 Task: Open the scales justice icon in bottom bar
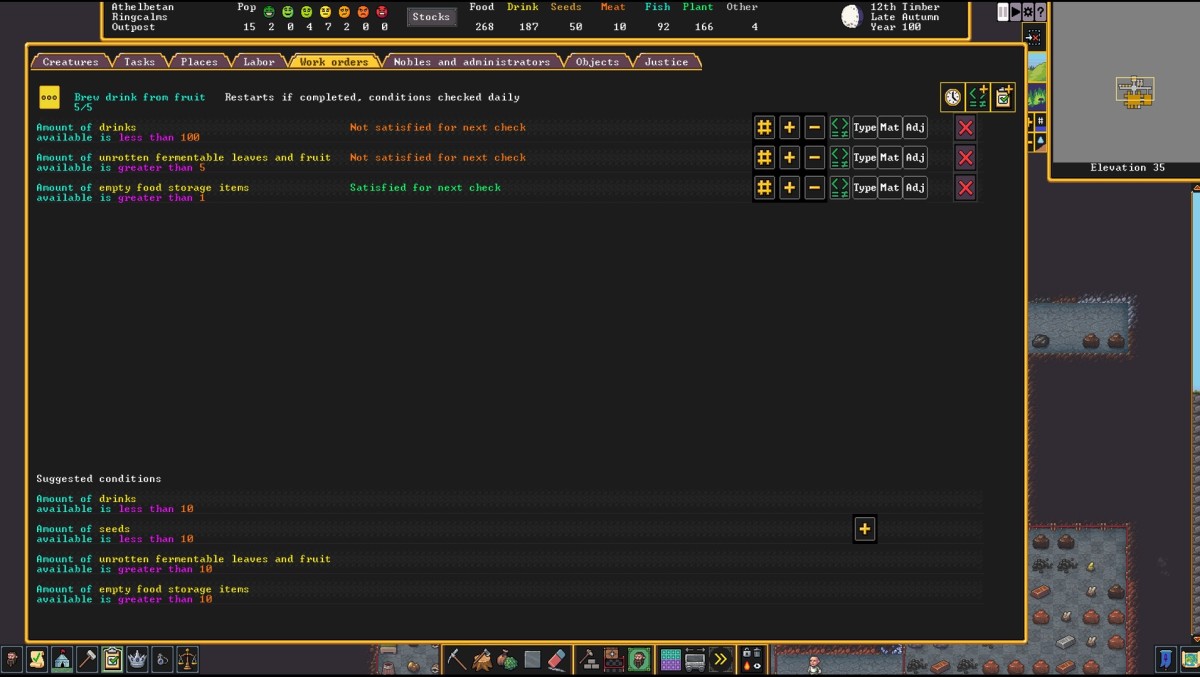[x=187, y=659]
